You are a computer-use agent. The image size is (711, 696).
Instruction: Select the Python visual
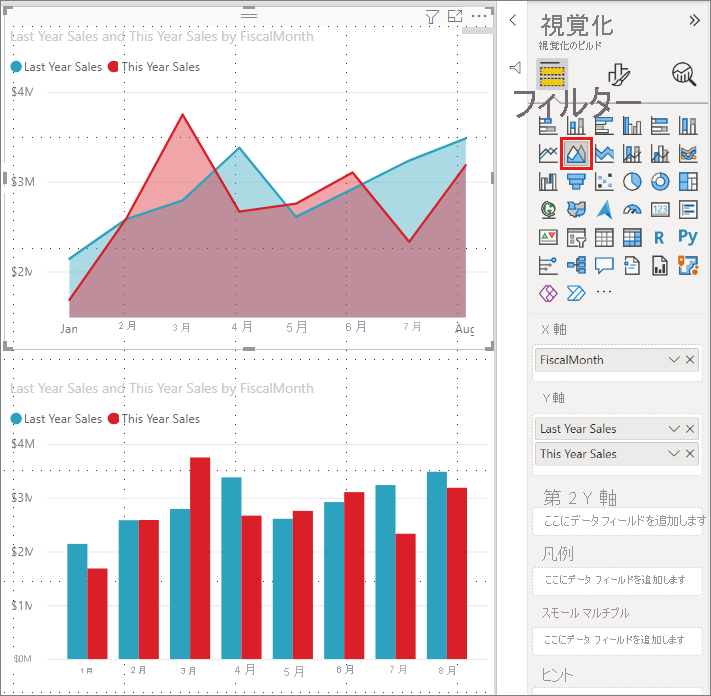click(x=688, y=237)
